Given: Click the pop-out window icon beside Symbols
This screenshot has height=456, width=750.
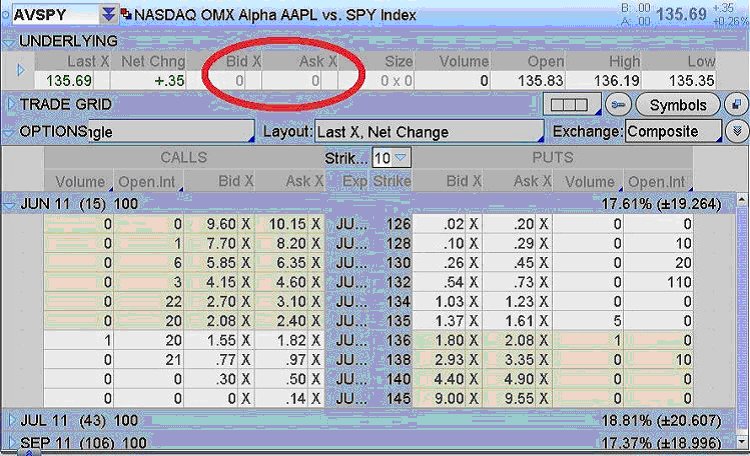Looking at the screenshot, I should click(x=736, y=104).
